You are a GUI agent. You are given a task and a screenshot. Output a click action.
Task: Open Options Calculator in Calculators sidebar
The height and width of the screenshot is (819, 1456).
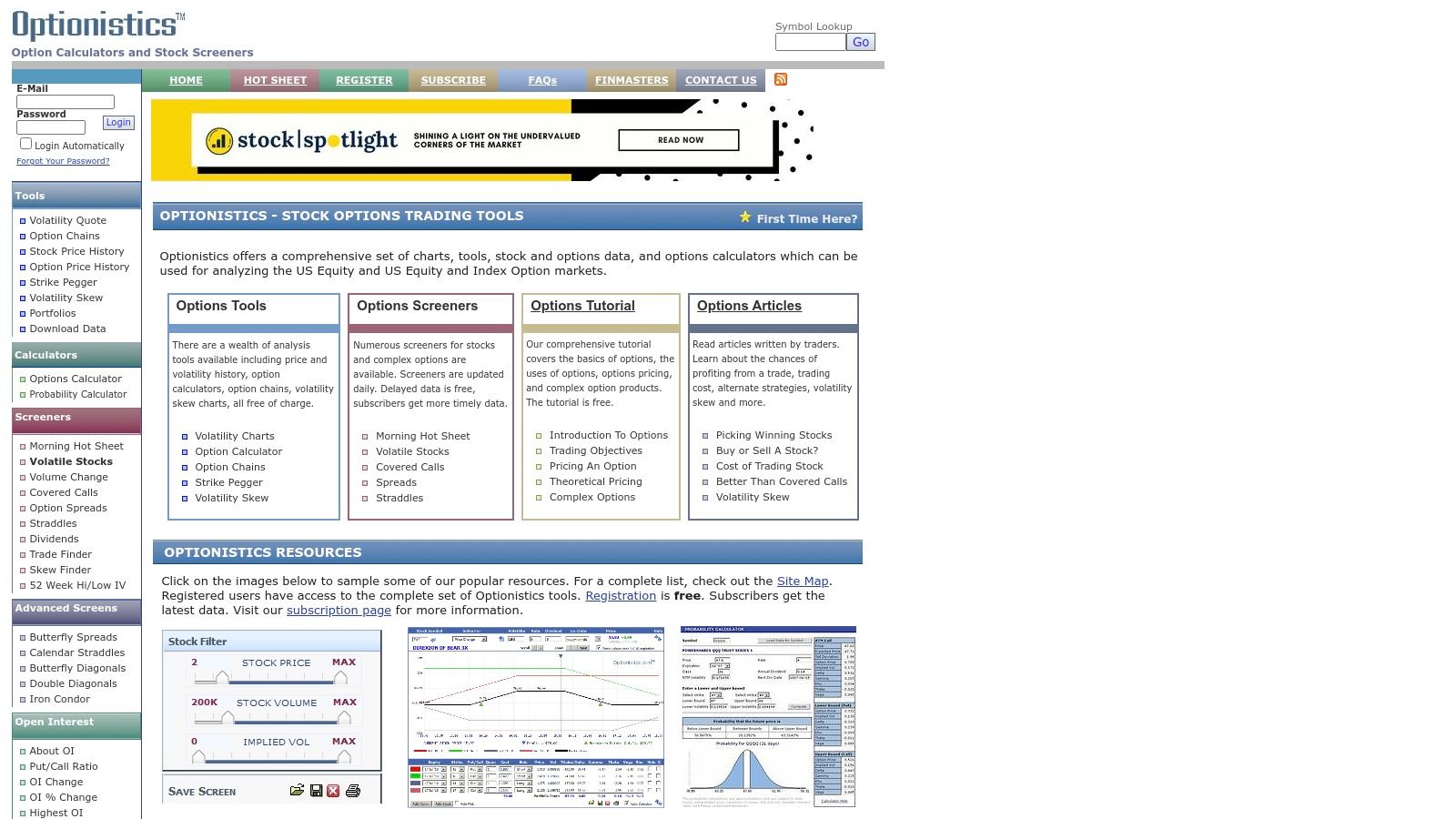pyautogui.click(x=76, y=379)
